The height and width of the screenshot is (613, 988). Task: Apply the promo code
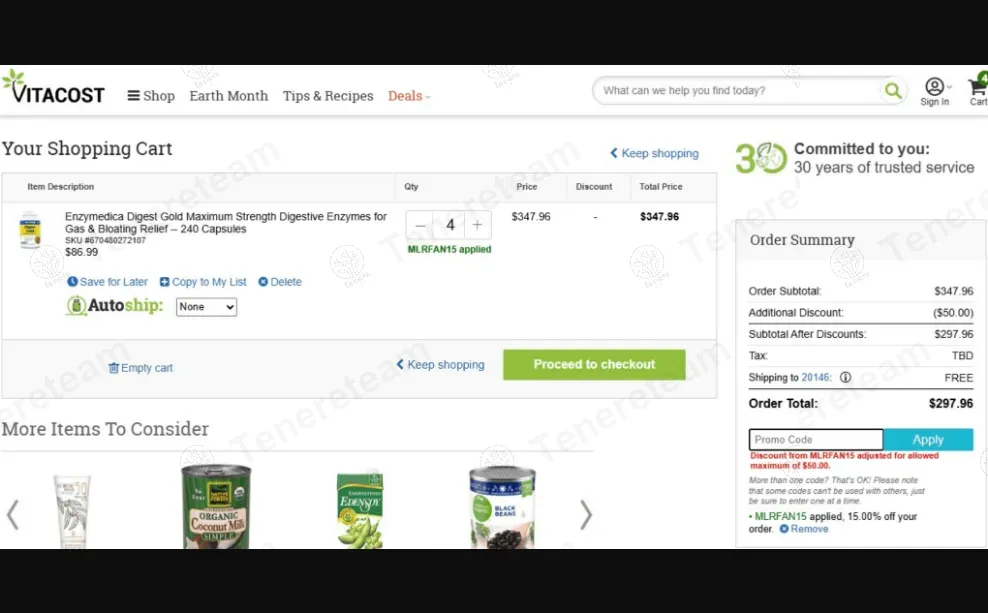click(x=928, y=439)
